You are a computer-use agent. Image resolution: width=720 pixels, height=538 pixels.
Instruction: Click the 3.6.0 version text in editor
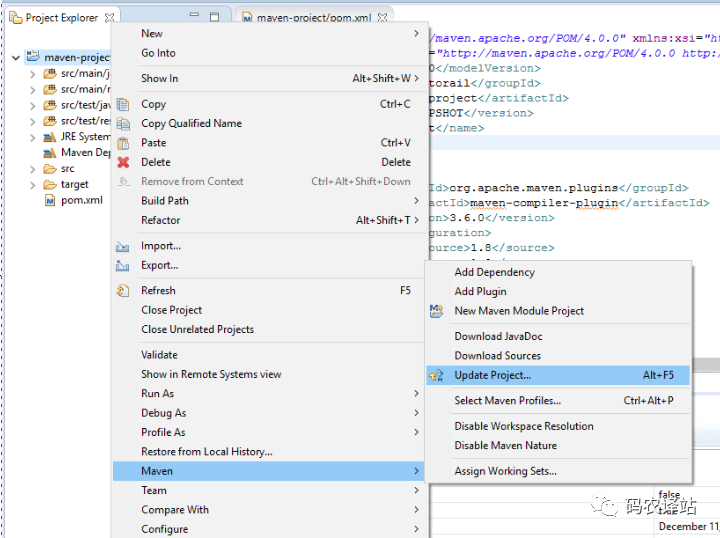click(x=467, y=218)
